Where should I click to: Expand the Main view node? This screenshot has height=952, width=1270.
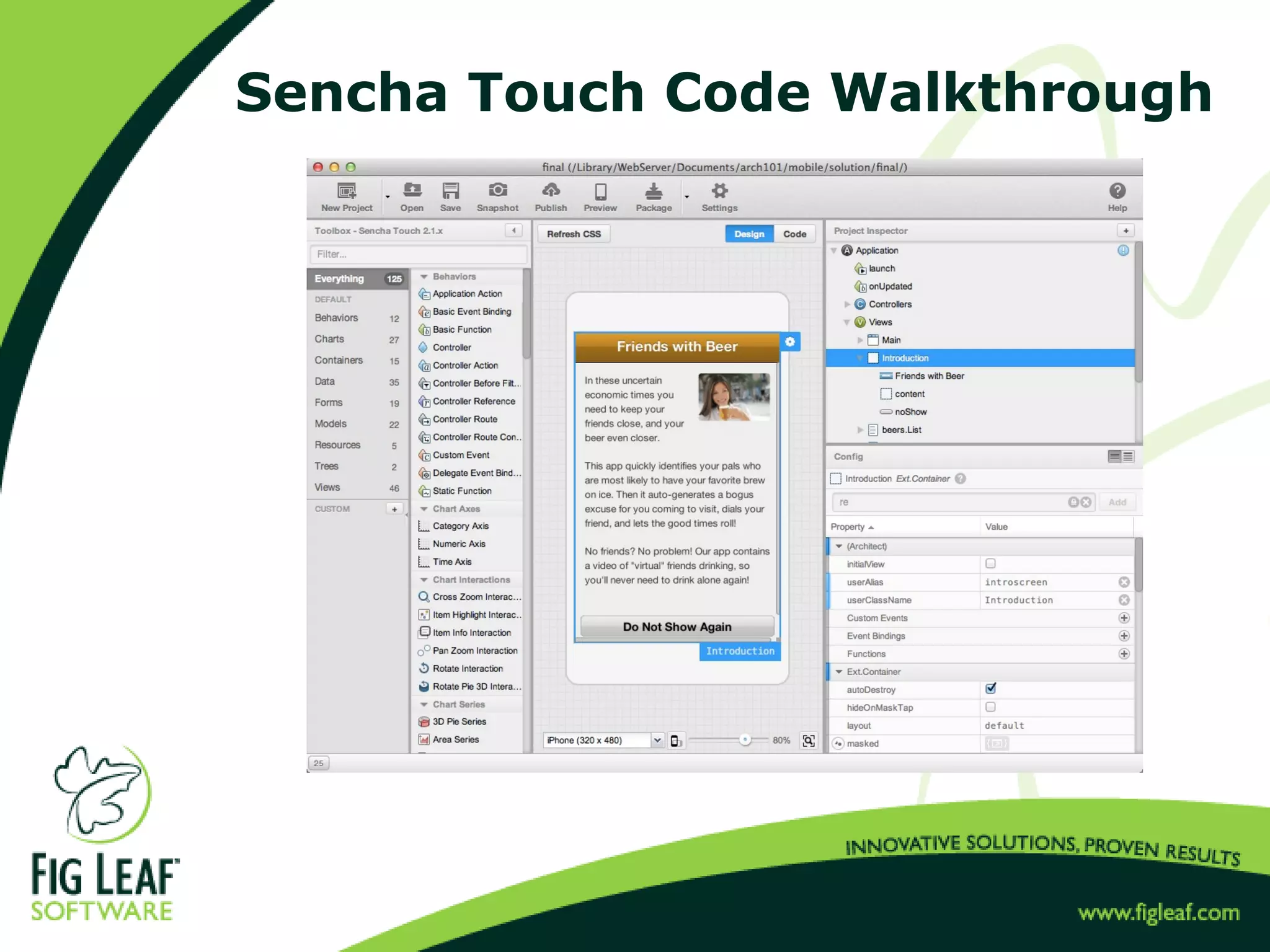[x=859, y=340]
